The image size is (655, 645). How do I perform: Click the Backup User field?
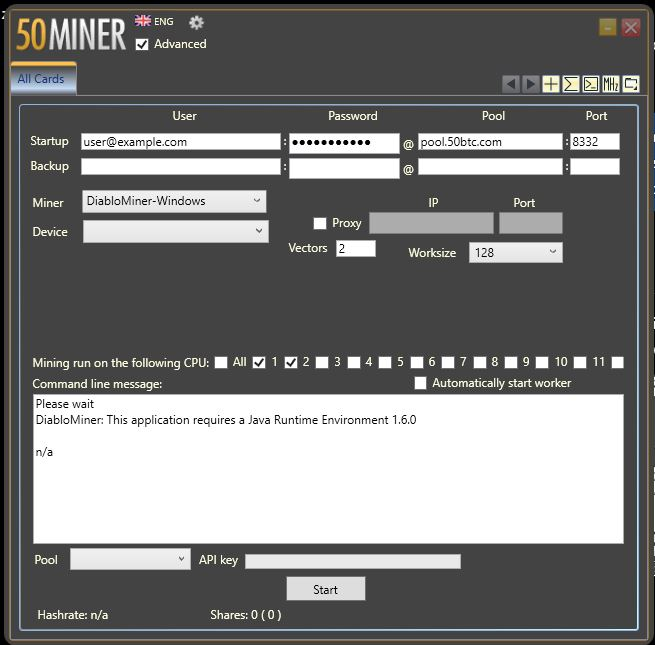pos(181,167)
